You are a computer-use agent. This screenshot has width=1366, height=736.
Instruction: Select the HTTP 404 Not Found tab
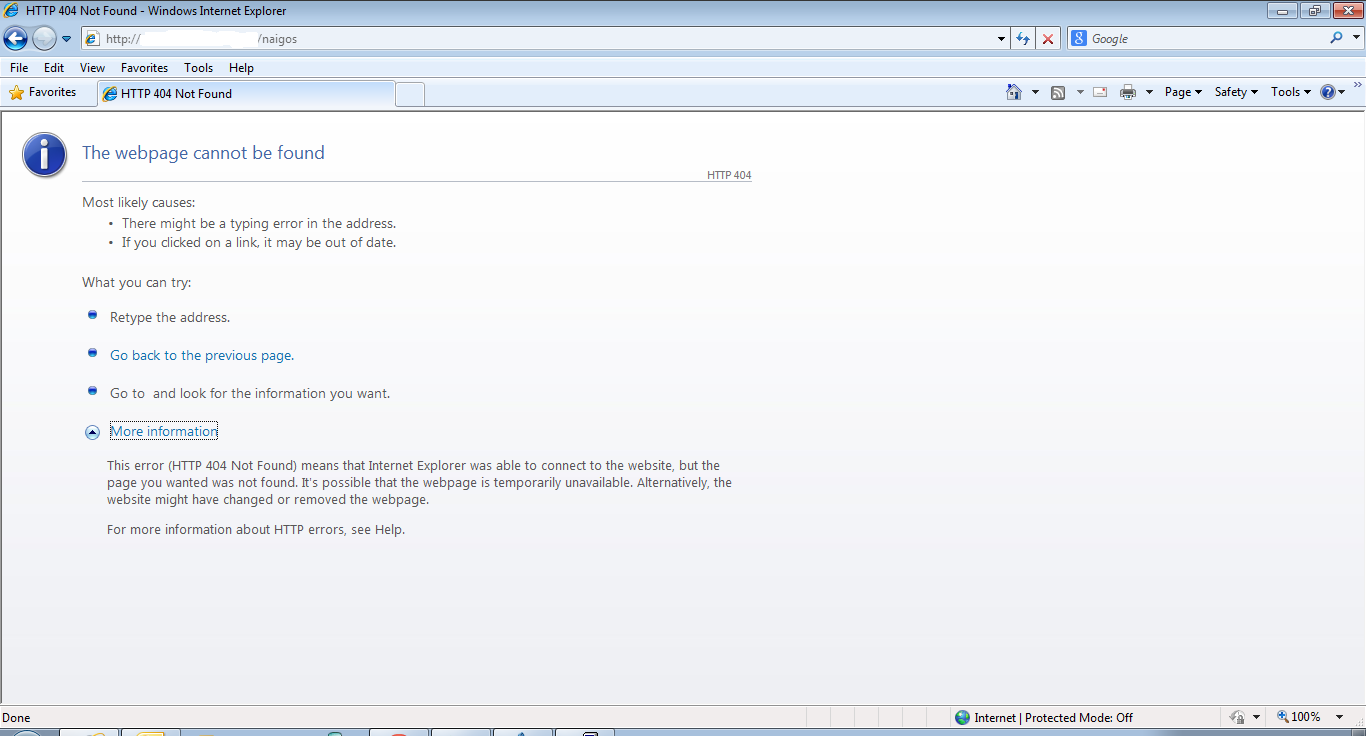click(245, 94)
